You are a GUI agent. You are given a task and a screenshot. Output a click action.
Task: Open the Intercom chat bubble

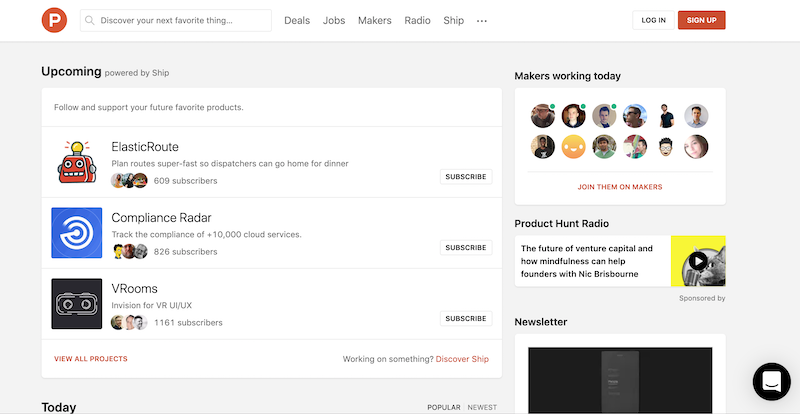tap(771, 382)
